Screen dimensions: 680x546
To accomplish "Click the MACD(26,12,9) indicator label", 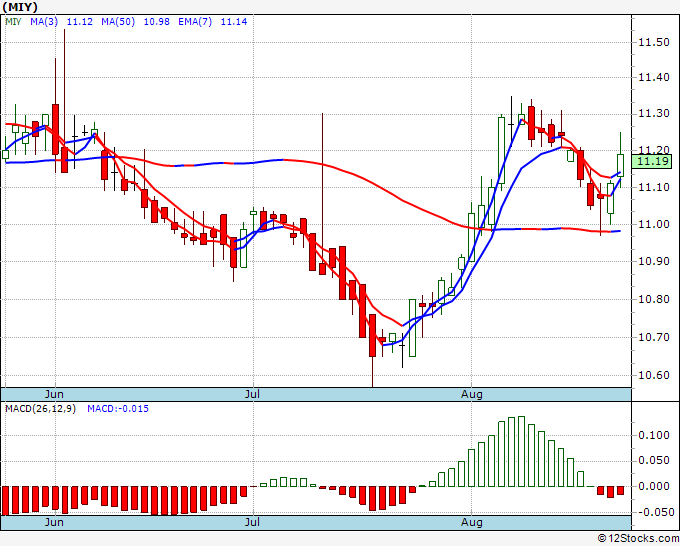I will pyautogui.click(x=40, y=409).
